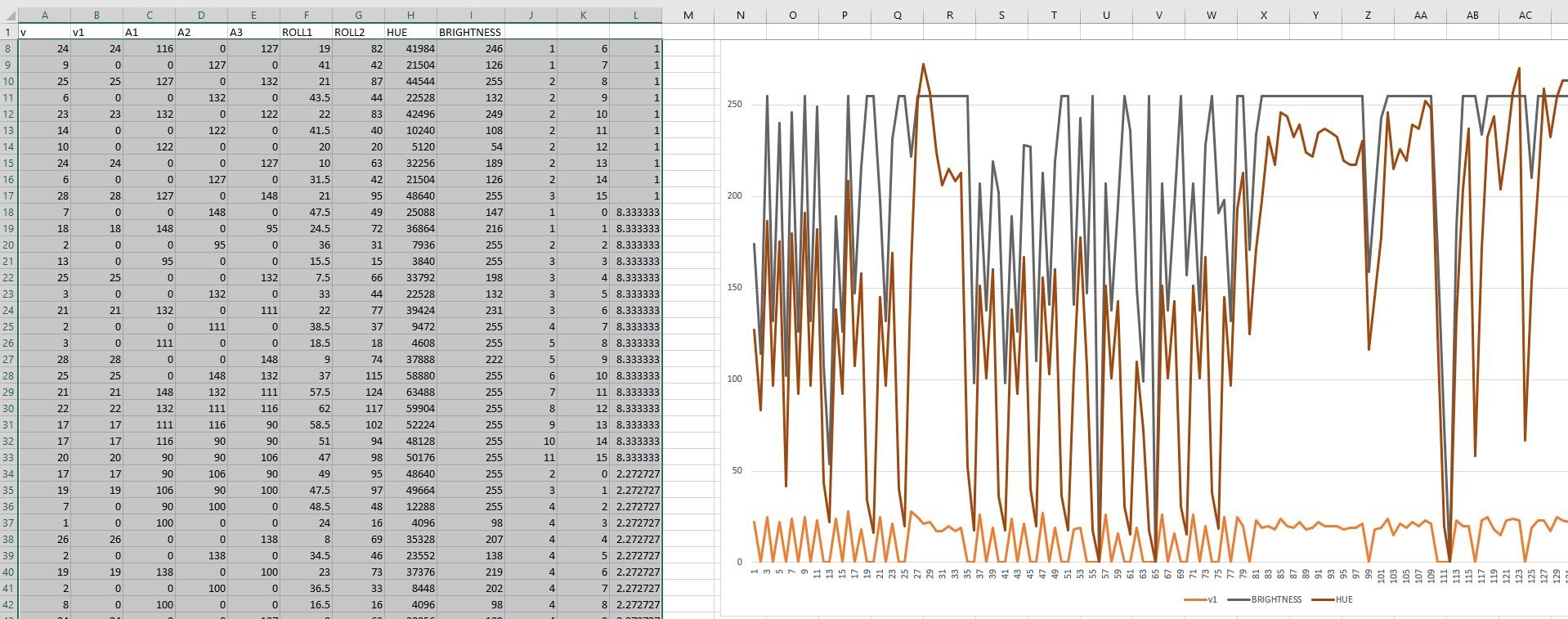Viewport: 1568px width, 619px height.
Task: Click the HUE value 35328
Action: coord(410,539)
